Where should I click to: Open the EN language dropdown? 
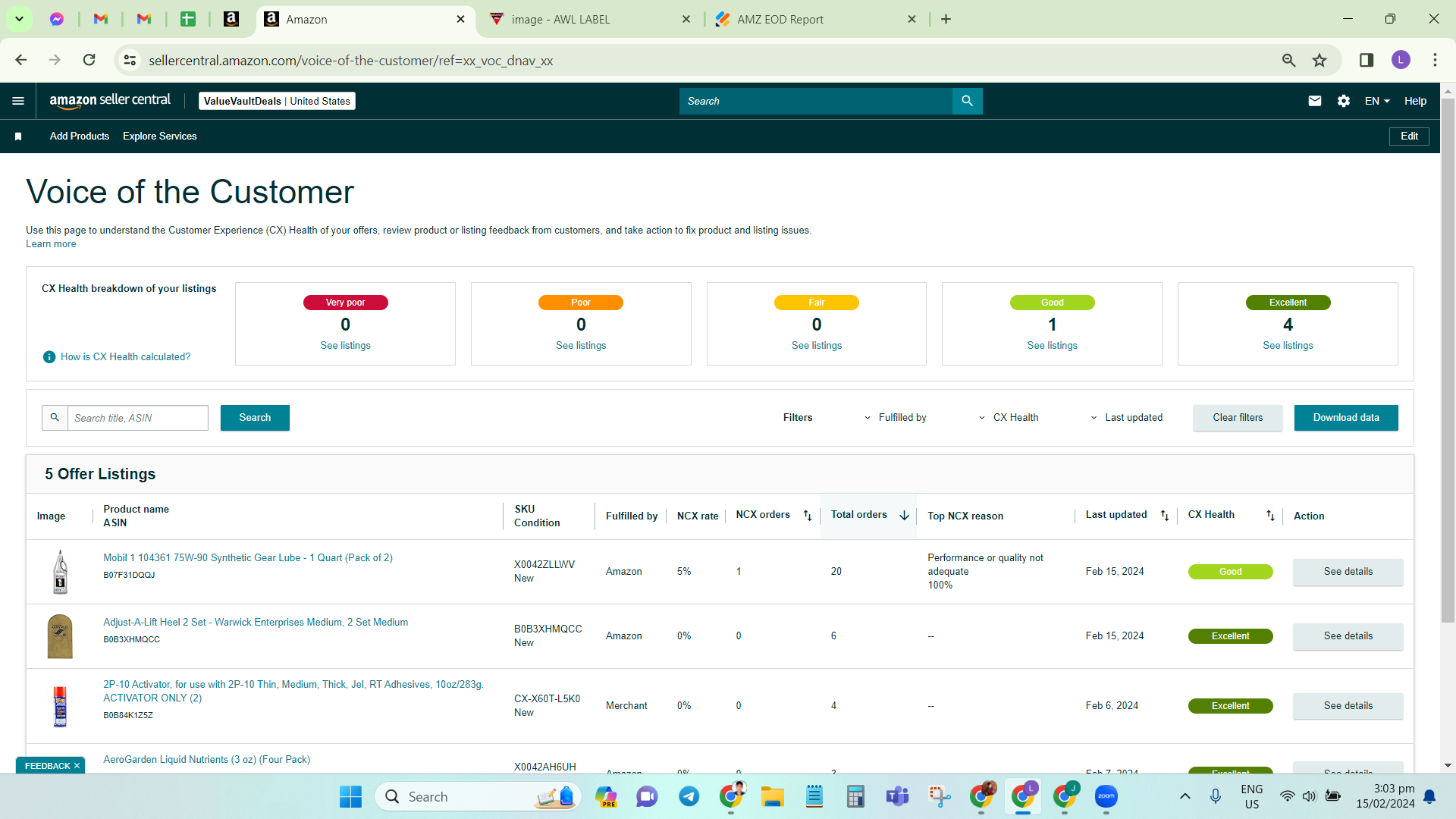1377,101
